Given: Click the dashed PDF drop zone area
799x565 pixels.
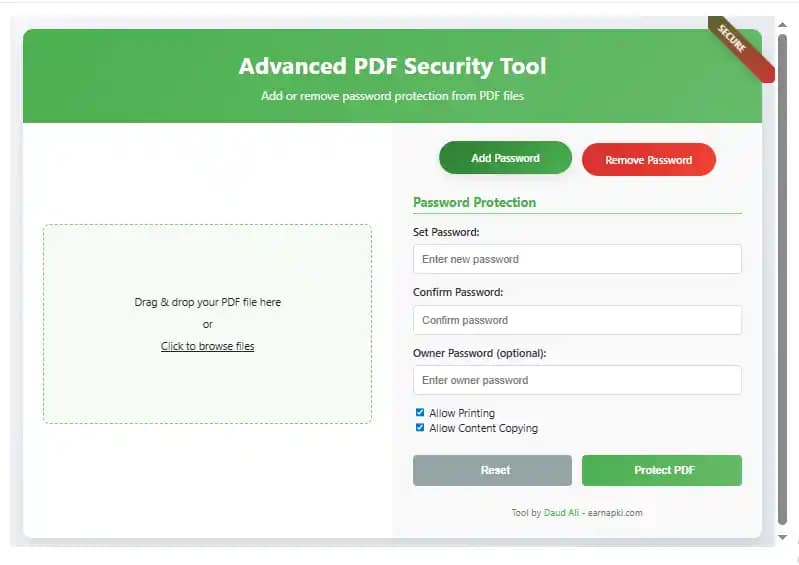Looking at the screenshot, I should 207,390.
